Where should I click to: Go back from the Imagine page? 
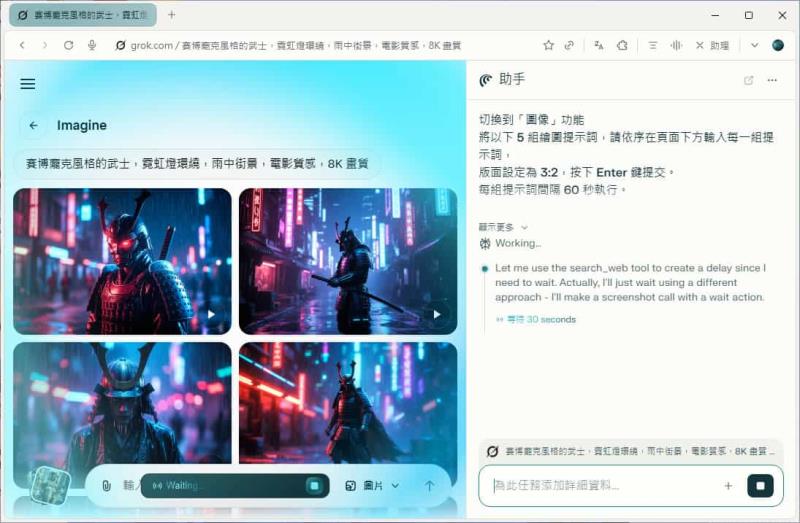click(33, 125)
